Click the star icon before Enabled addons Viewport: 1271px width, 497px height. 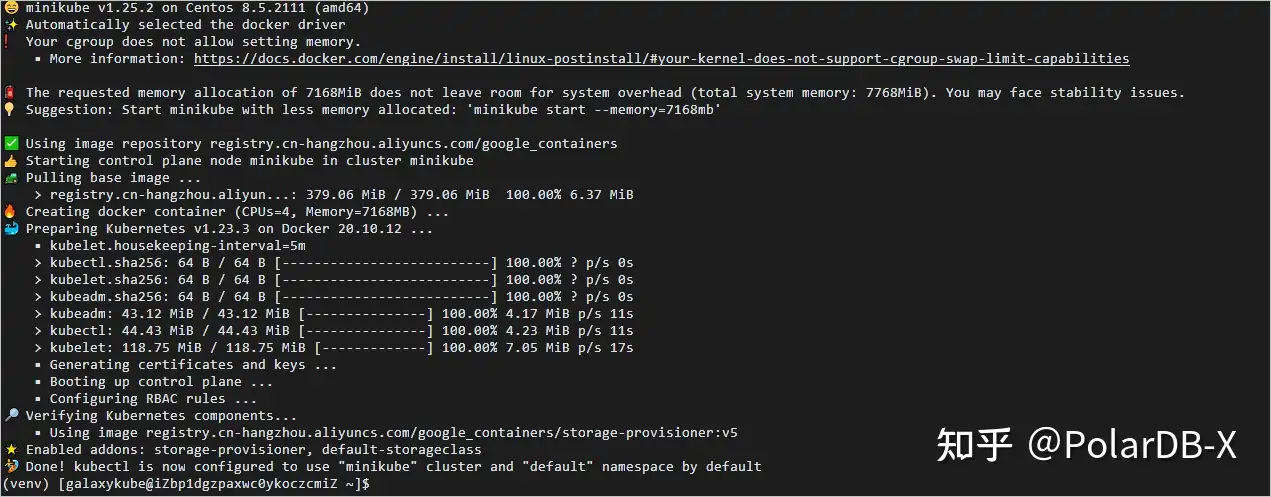coord(10,449)
